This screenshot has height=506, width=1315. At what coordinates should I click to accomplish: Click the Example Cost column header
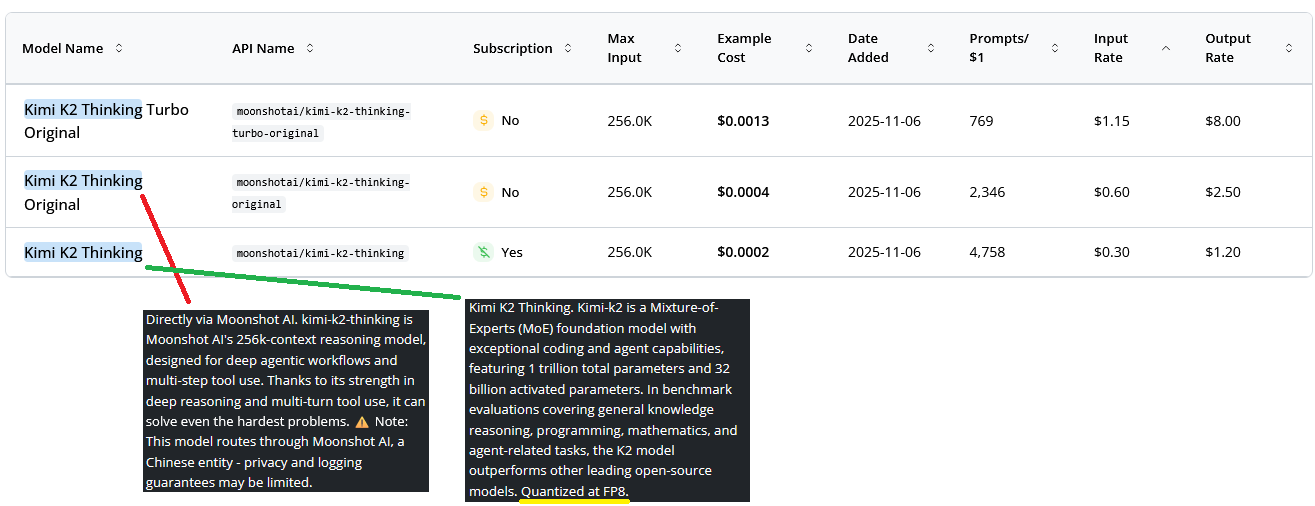744,48
